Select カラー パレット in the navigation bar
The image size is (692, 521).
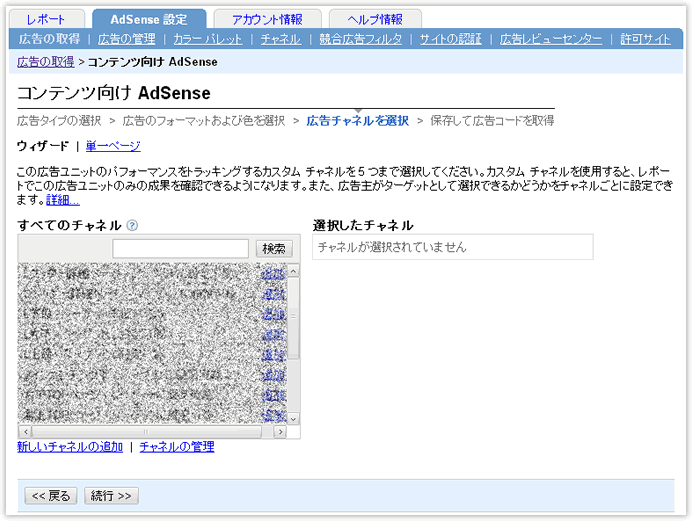207,39
